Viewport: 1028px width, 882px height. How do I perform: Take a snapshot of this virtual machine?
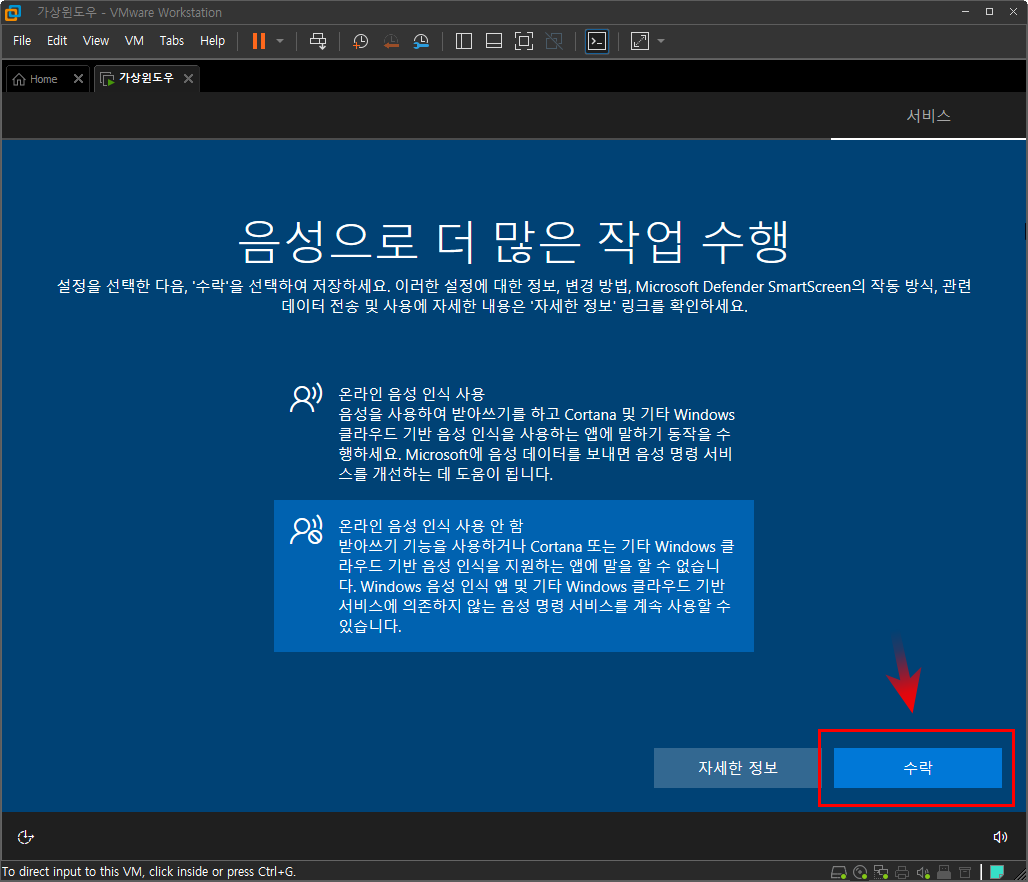[360, 41]
